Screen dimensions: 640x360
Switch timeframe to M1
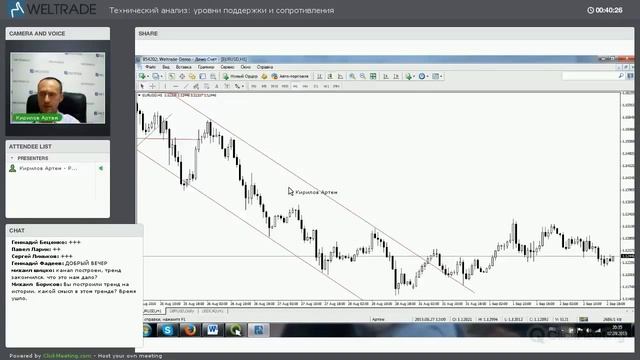[x=253, y=86]
